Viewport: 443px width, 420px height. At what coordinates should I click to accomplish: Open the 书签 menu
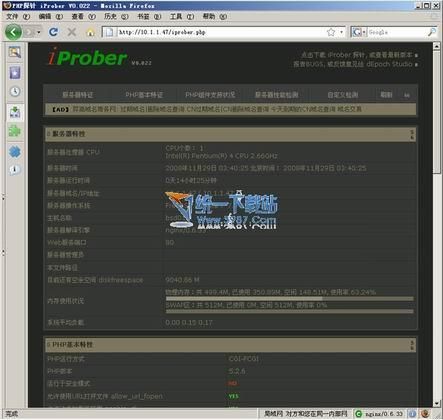tap(149, 16)
